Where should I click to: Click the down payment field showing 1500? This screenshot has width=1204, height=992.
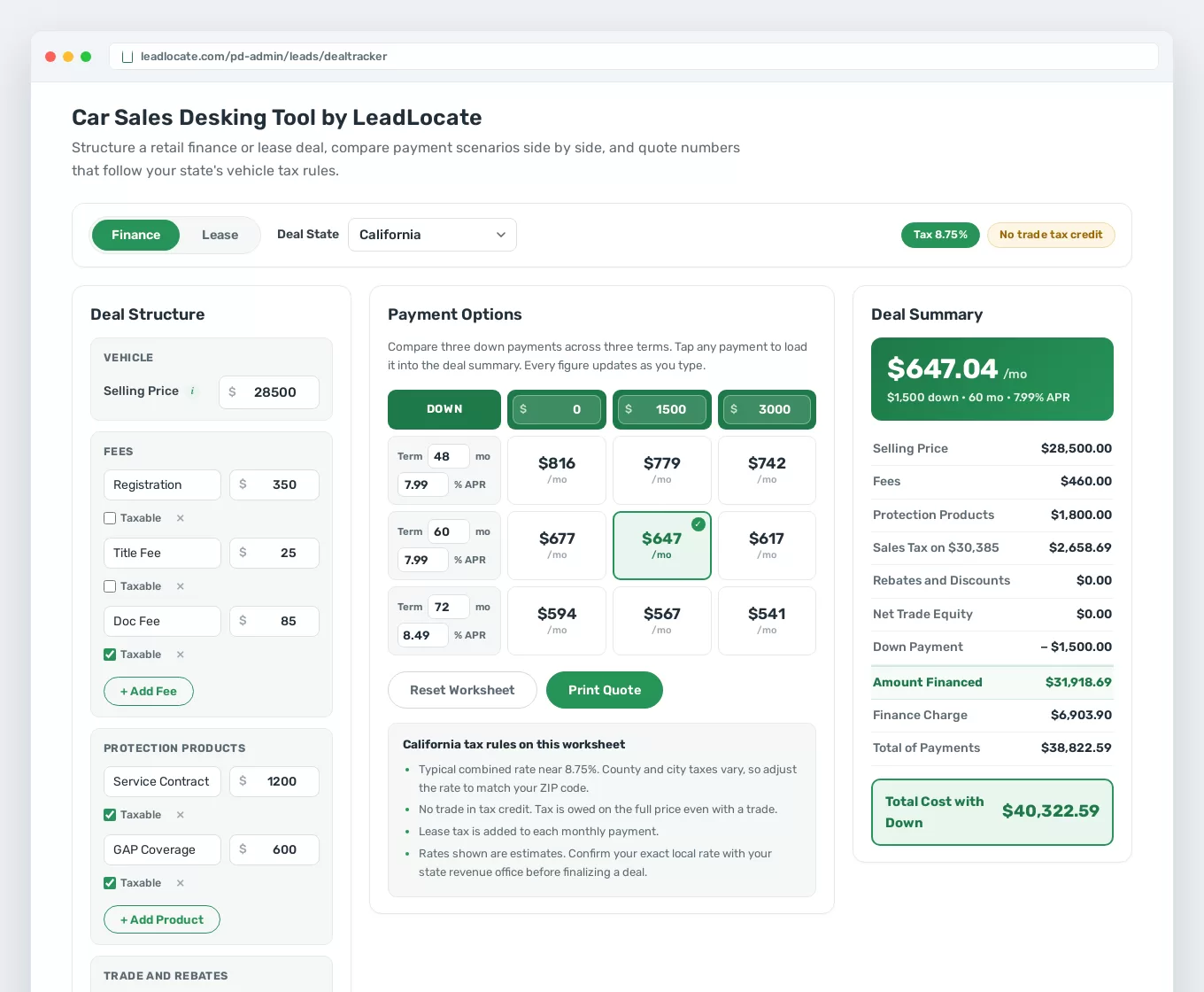tap(662, 409)
